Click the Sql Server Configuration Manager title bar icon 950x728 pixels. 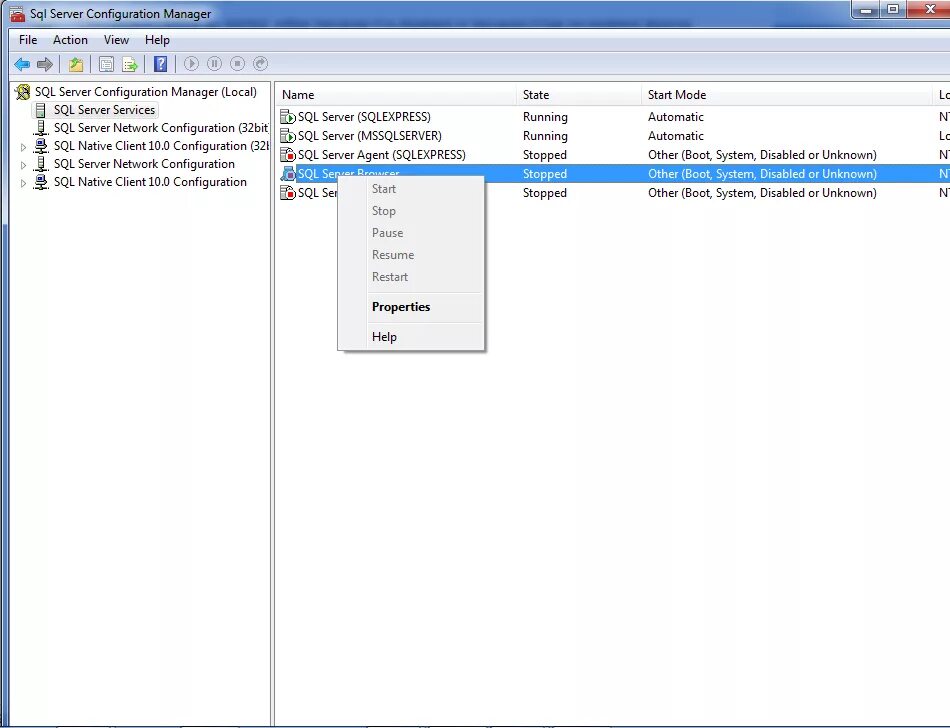[x=18, y=13]
